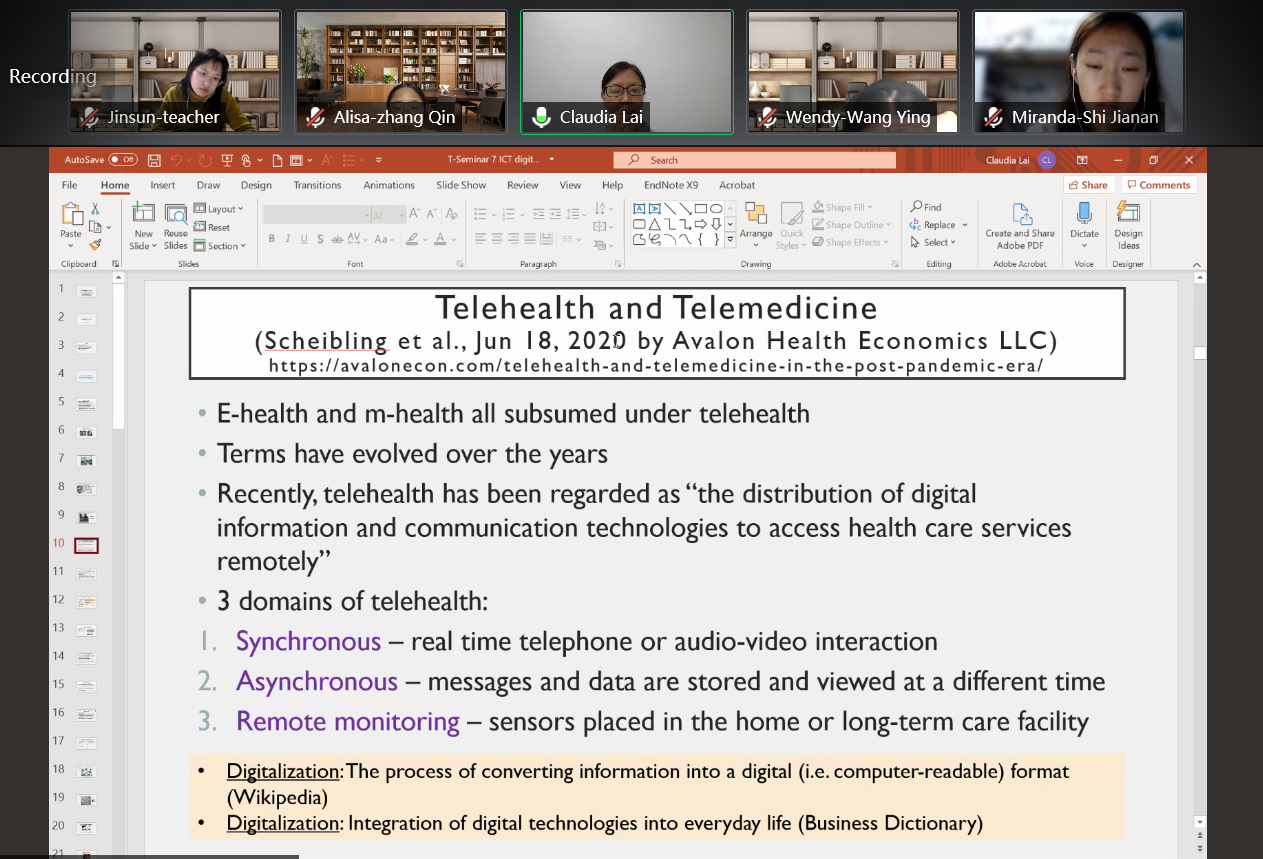The width and height of the screenshot is (1263, 859).
Task: Toggle the AutoSave switch
Action: tap(123, 160)
